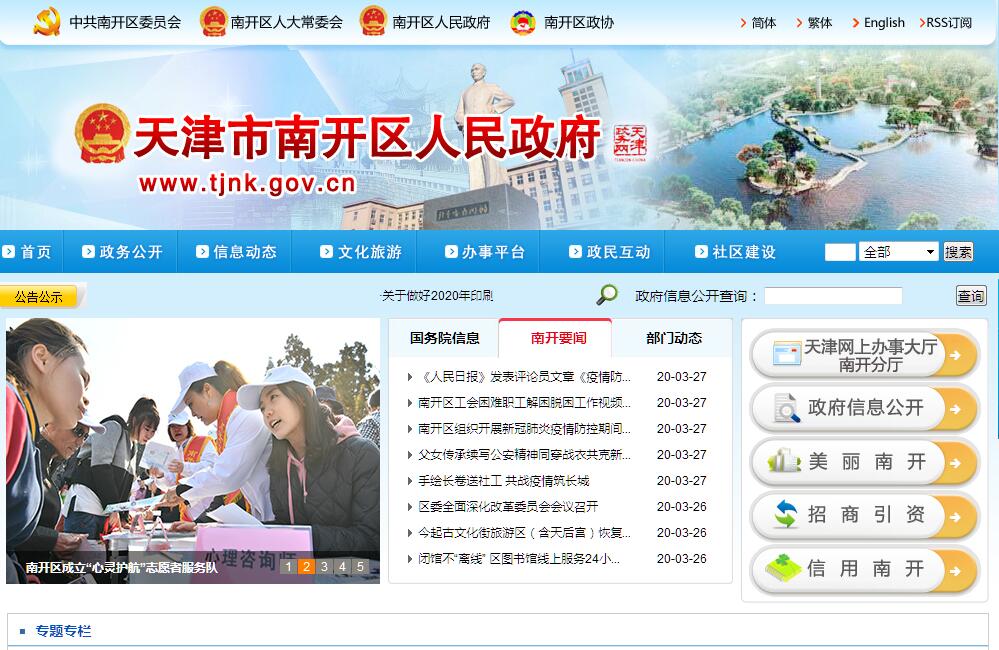Click the party emblem beside 中共南开区委员会
The height and width of the screenshot is (650, 999).
47,21
